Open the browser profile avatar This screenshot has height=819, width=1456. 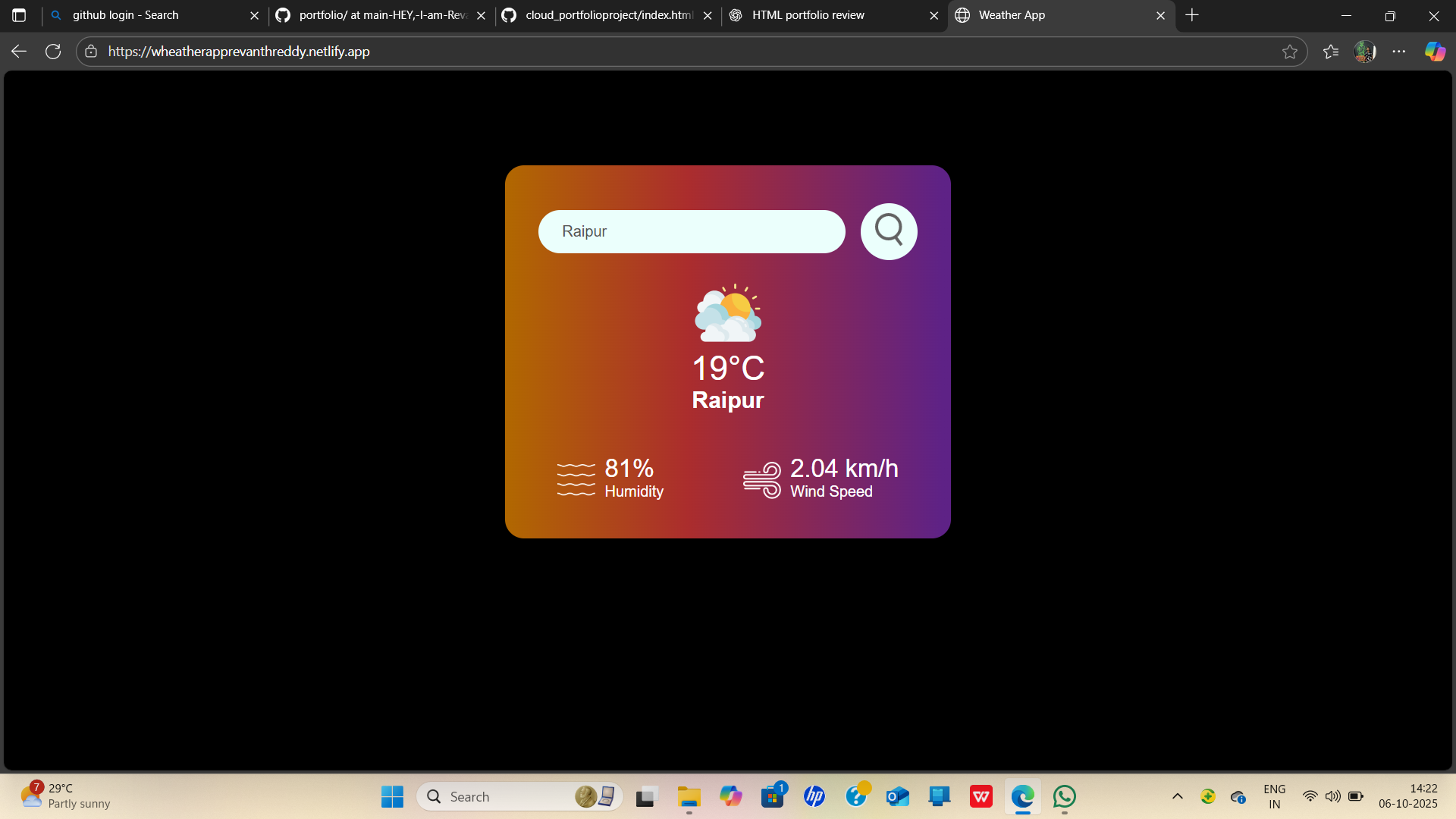point(1365,52)
